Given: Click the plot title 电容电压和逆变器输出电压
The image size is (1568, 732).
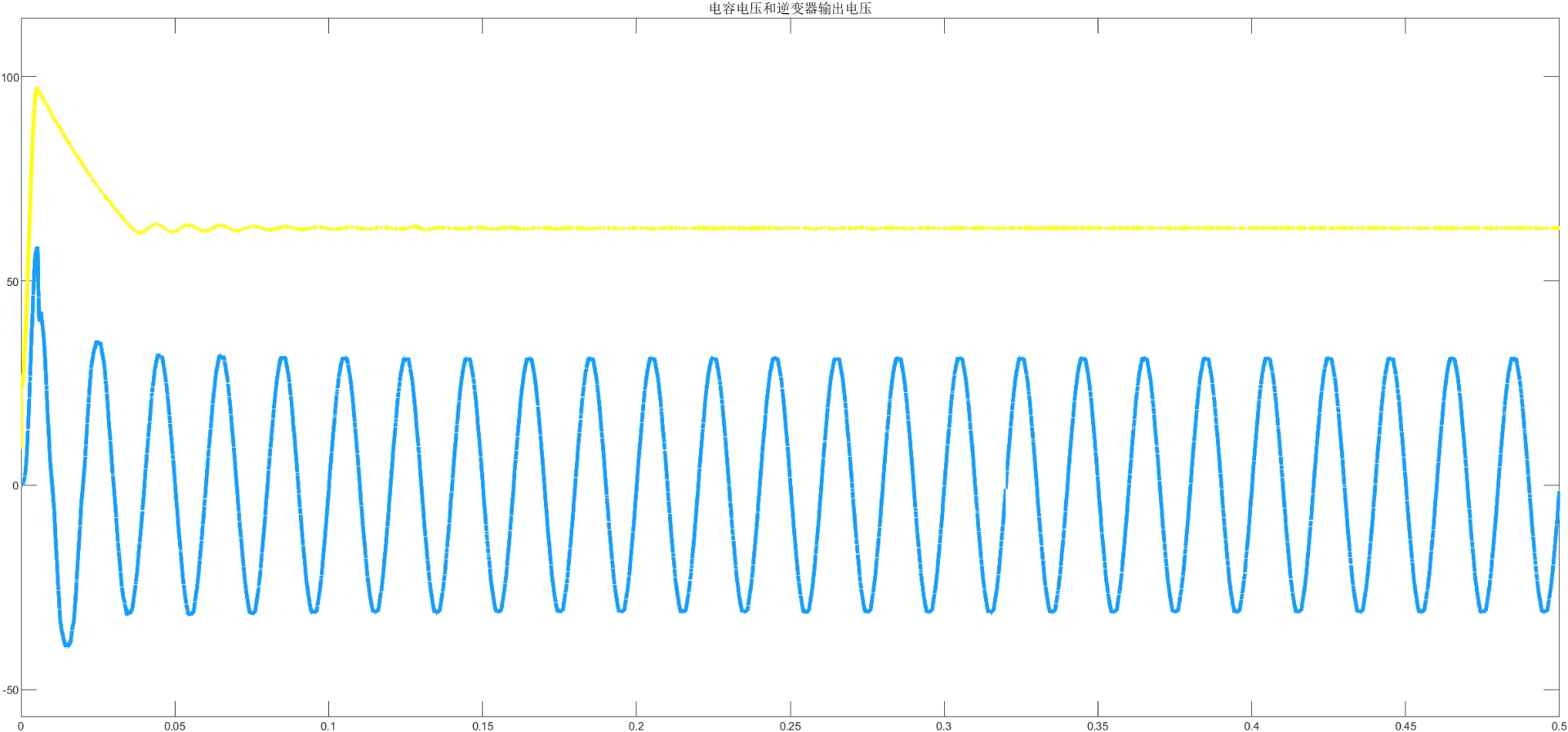Looking at the screenshot, I should click(790, 8).
